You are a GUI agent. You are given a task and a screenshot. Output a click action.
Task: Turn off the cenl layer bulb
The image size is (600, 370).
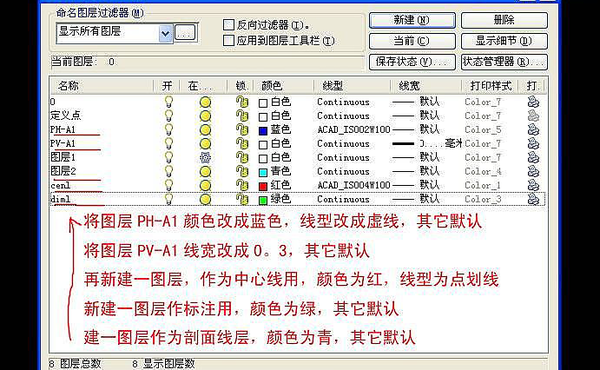click(x=168, y=185)
